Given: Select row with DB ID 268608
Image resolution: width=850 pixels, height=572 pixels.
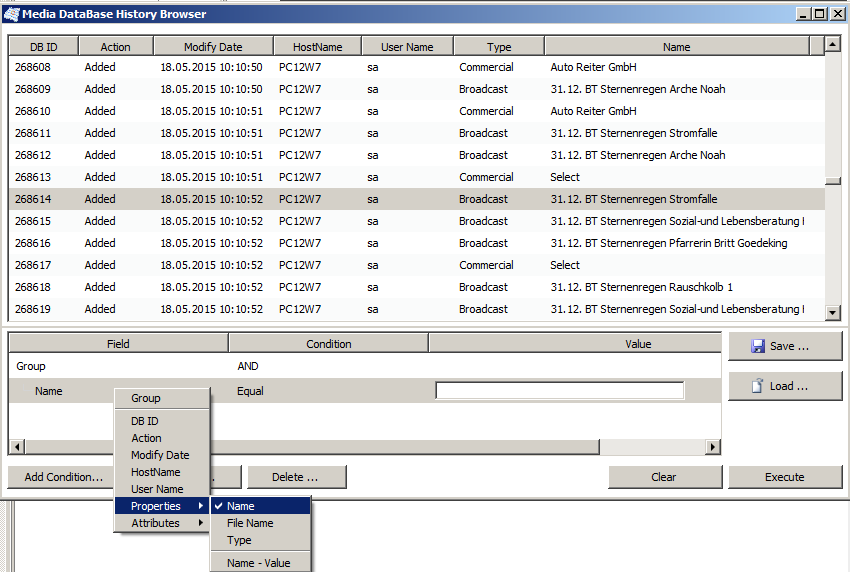Looking at the screenshot, I should click(417, 67).
